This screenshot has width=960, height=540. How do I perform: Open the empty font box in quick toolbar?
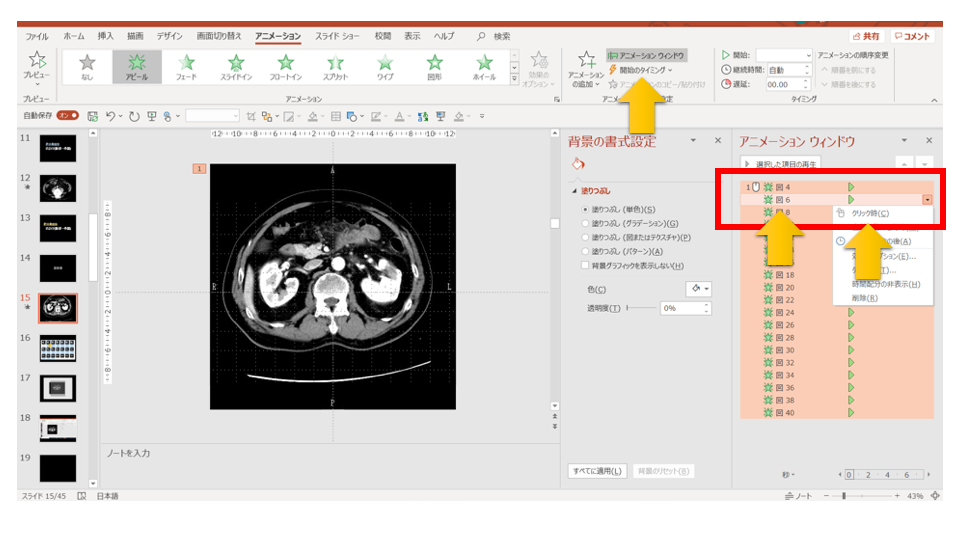coord(212,116)
